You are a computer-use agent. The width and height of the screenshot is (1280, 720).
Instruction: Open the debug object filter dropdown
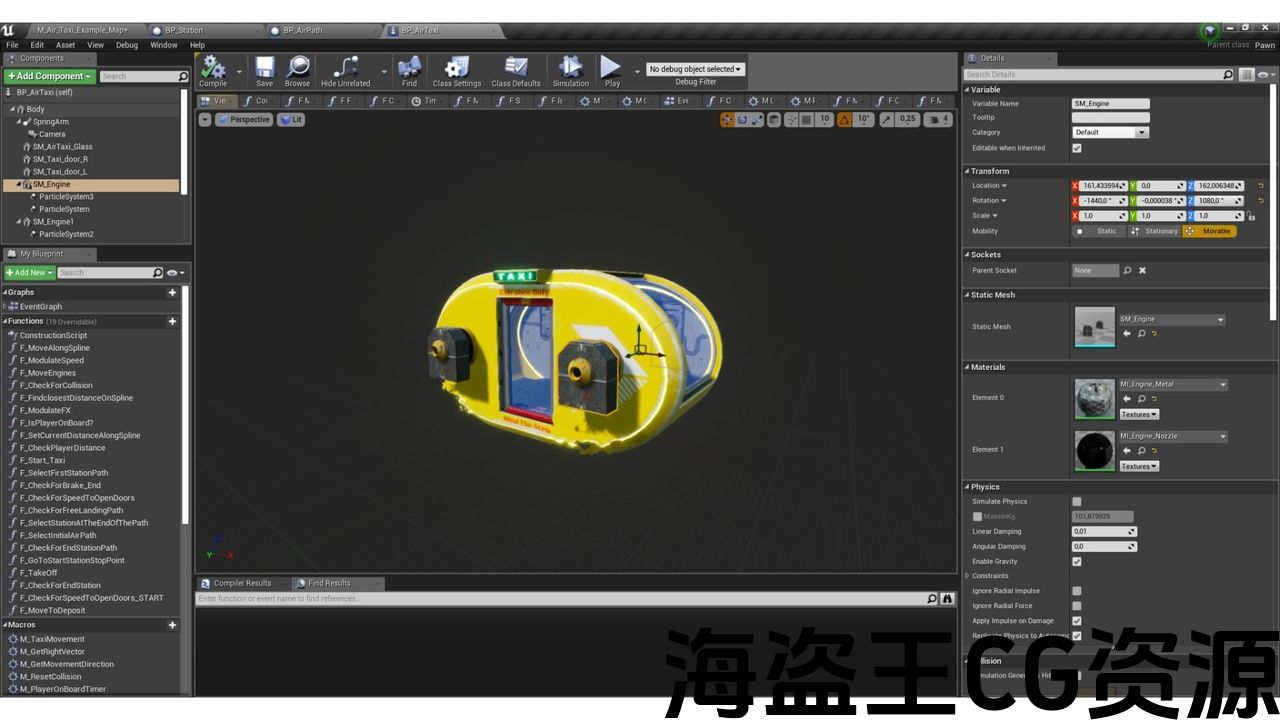click(695, 69)
